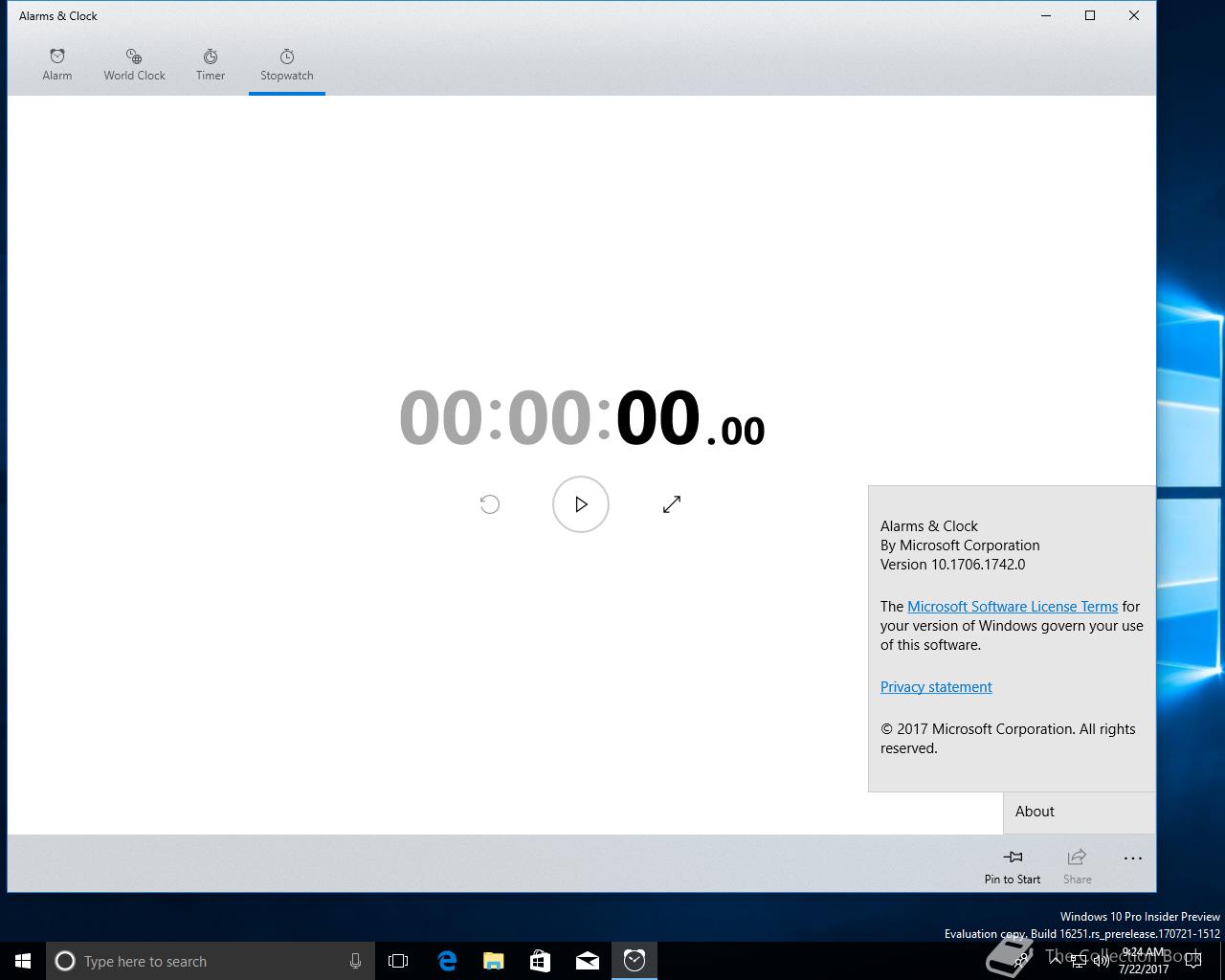
Task: Open the Privacy statement link
Action: point(936,687)
